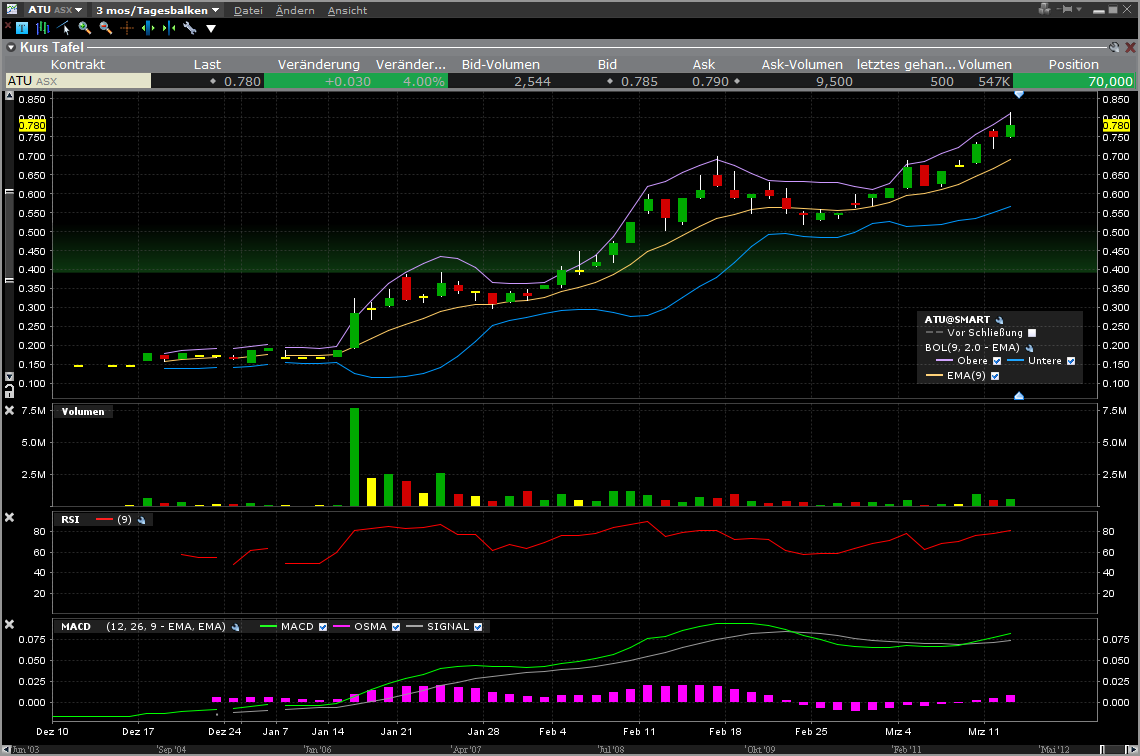Click the Bid column header
This screenshot has height=756, width=1140.
click(607, 64)
